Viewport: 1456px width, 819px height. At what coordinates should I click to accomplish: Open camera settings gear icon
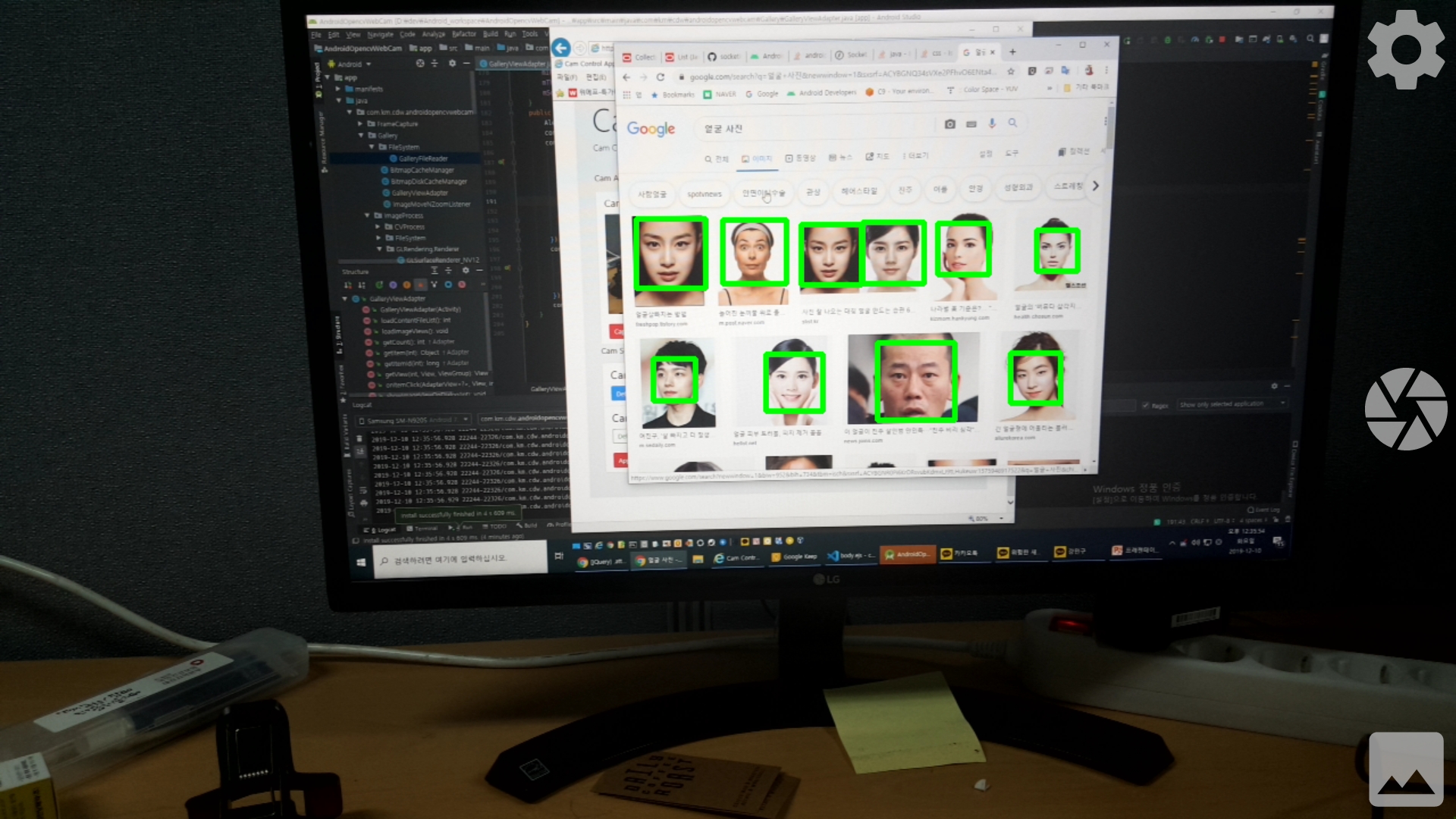click(1405, 50)
